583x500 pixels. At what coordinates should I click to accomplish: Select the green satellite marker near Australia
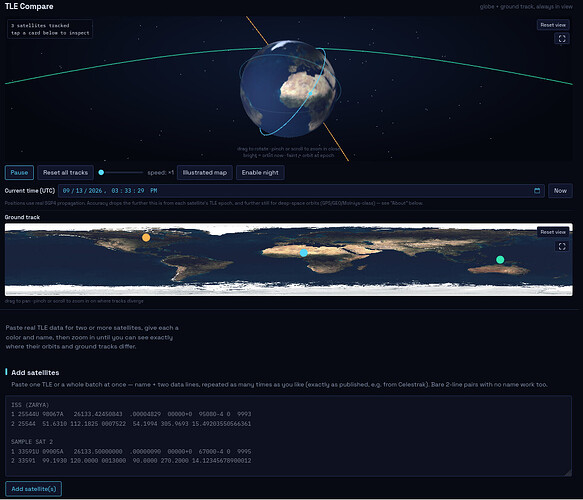[500, 259]
